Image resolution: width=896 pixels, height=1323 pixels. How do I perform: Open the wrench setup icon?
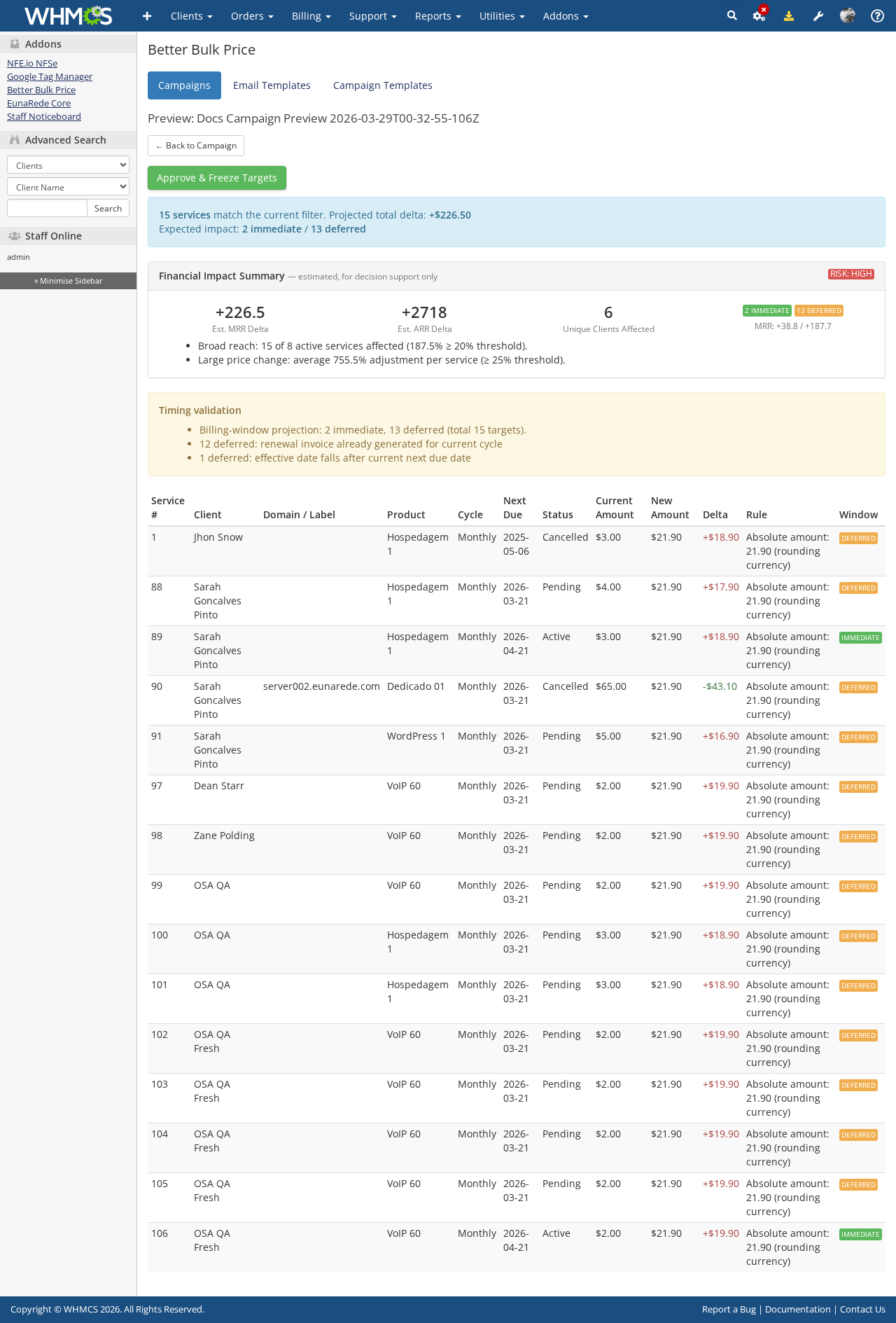818,16
